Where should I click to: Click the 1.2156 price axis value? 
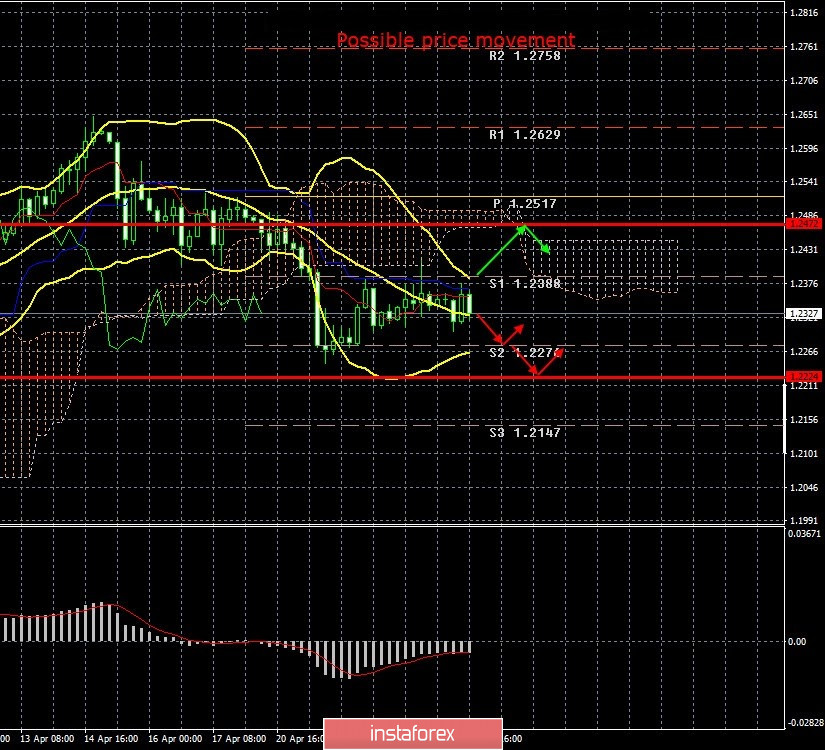[804, 419]
